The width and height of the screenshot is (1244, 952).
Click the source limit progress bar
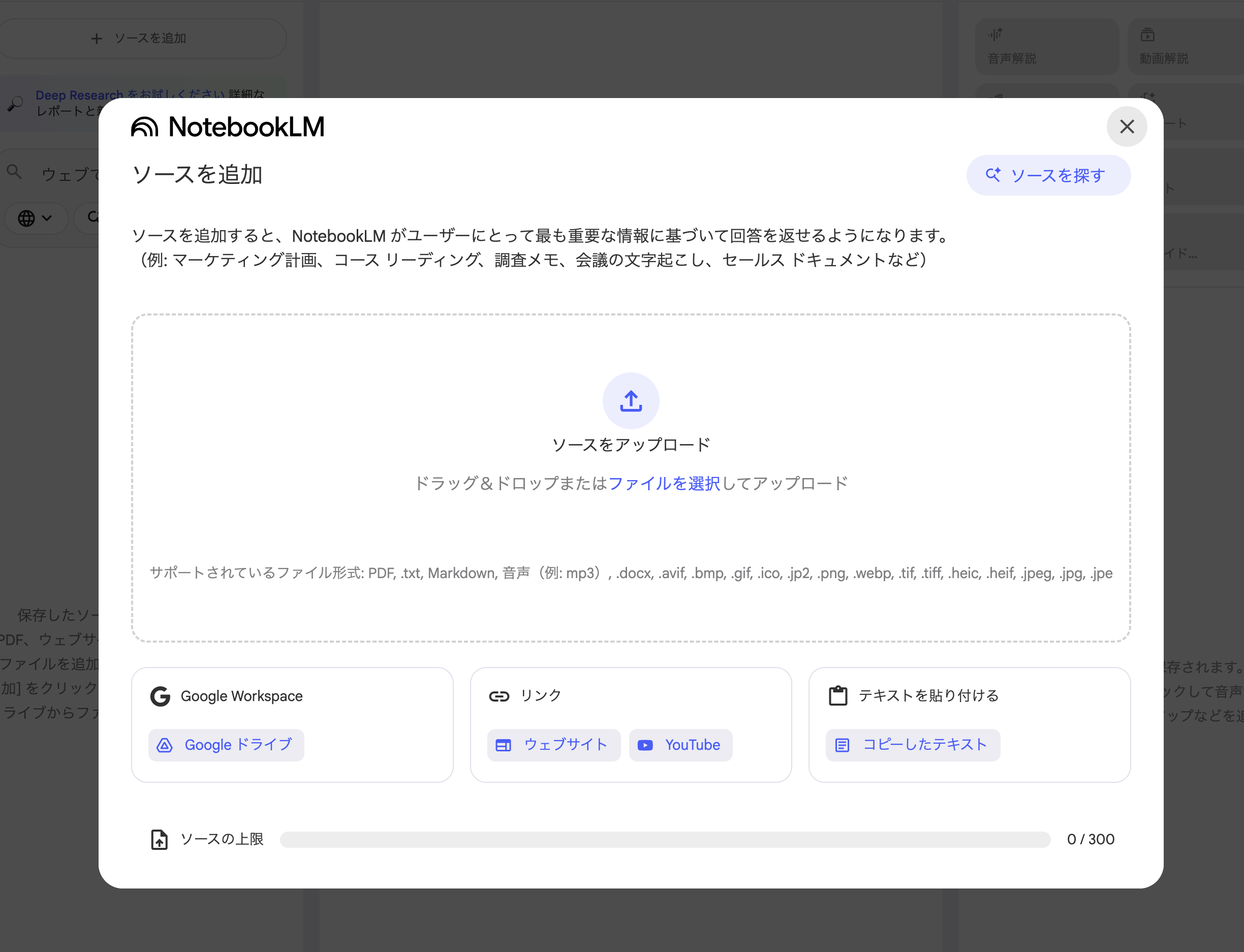pos(664,839)
